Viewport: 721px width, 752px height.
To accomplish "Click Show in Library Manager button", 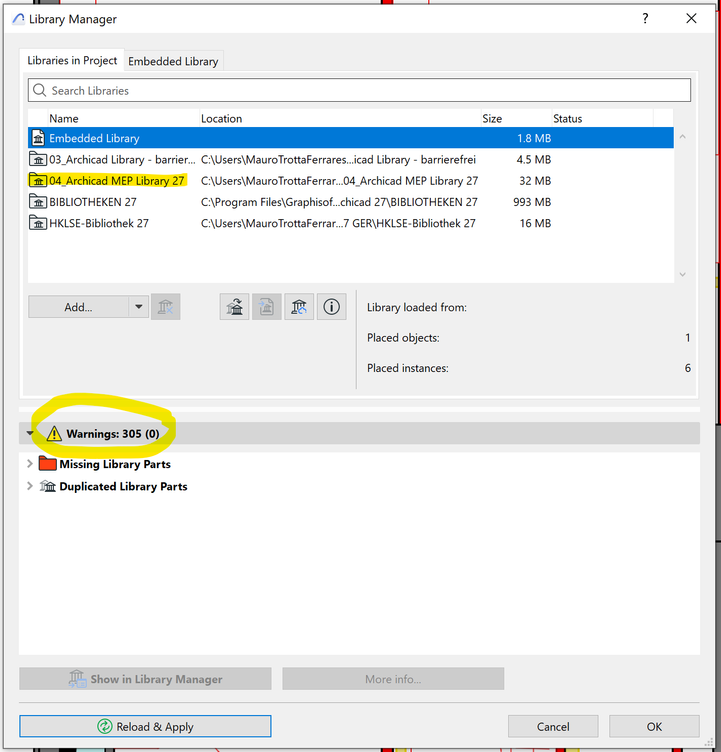I will point(145,679).
